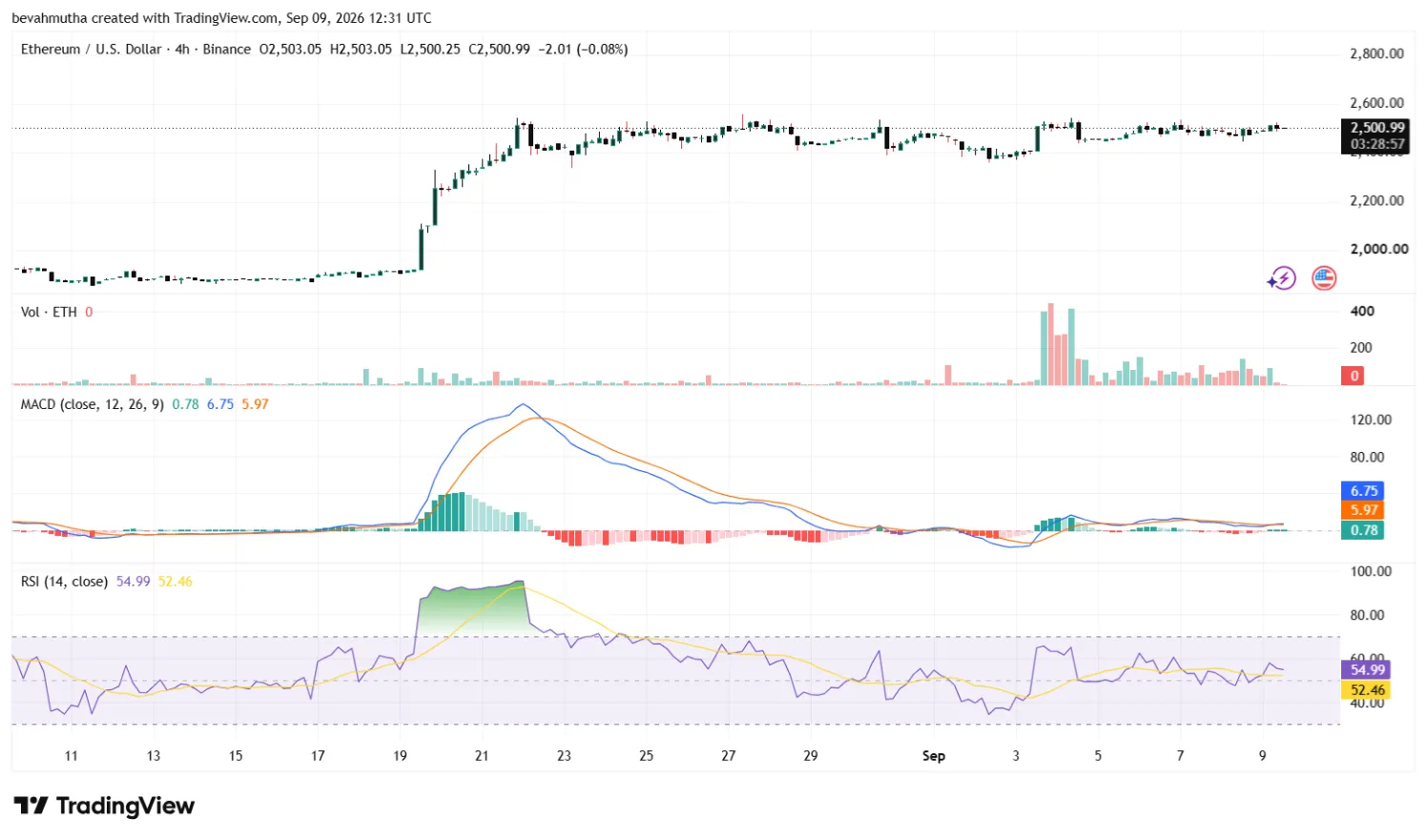This screenshot has width=1427, height=840.
Task: Click the green histogram 0.78 value label
Action: (1364, 530)
